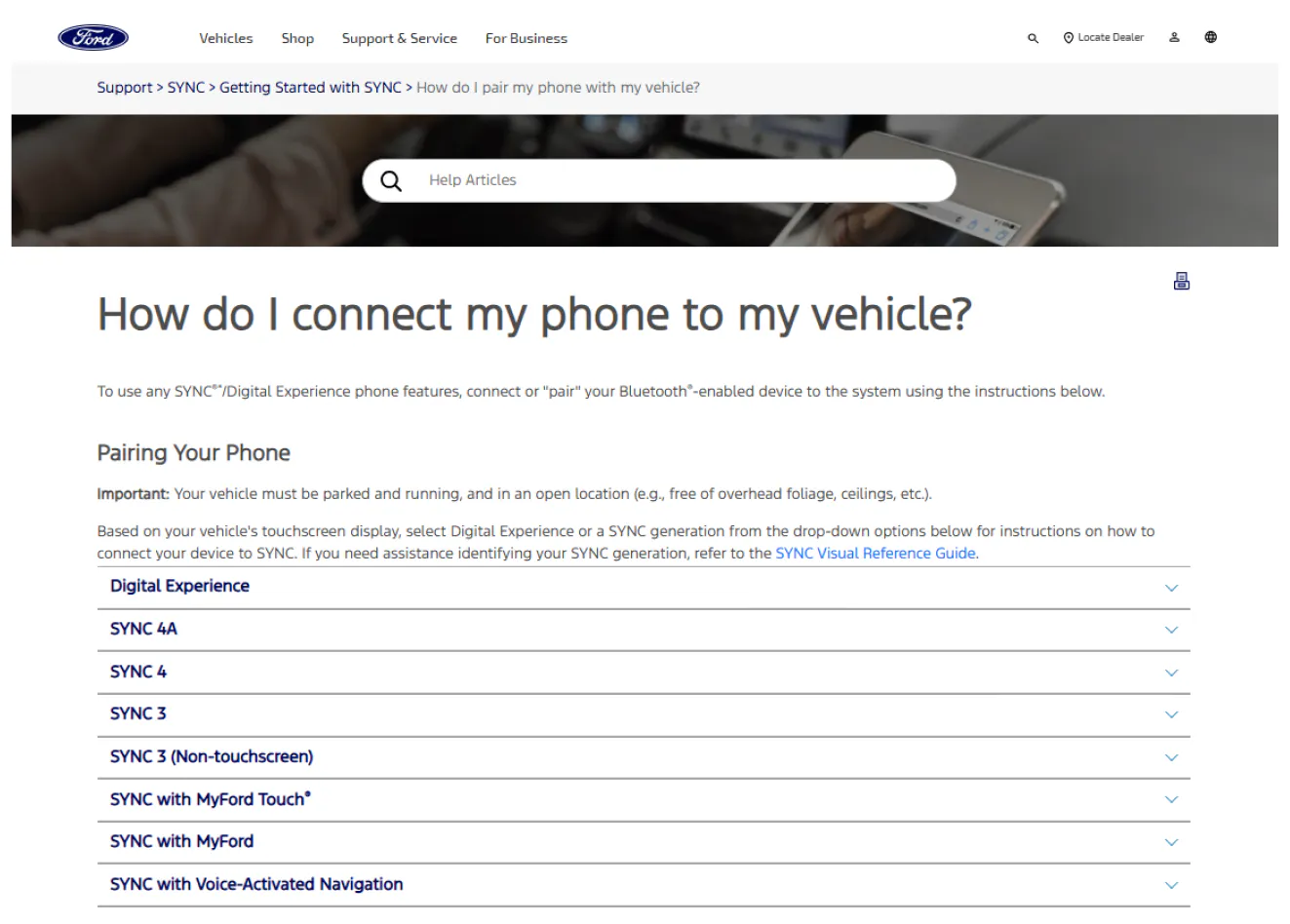Click the Voice-Activated Navigation row chevron
The height and width of the screenshot is (924, 1290).
pyautogui.click(x=1172, y=885)
